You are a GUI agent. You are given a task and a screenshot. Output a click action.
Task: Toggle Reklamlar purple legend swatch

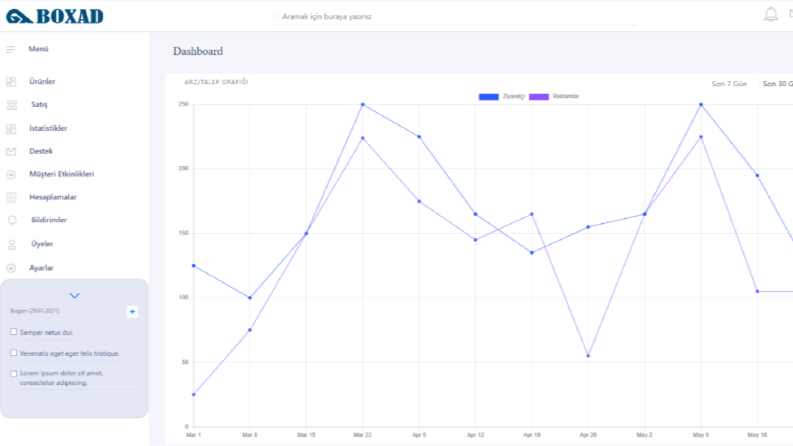coord(539,97)
